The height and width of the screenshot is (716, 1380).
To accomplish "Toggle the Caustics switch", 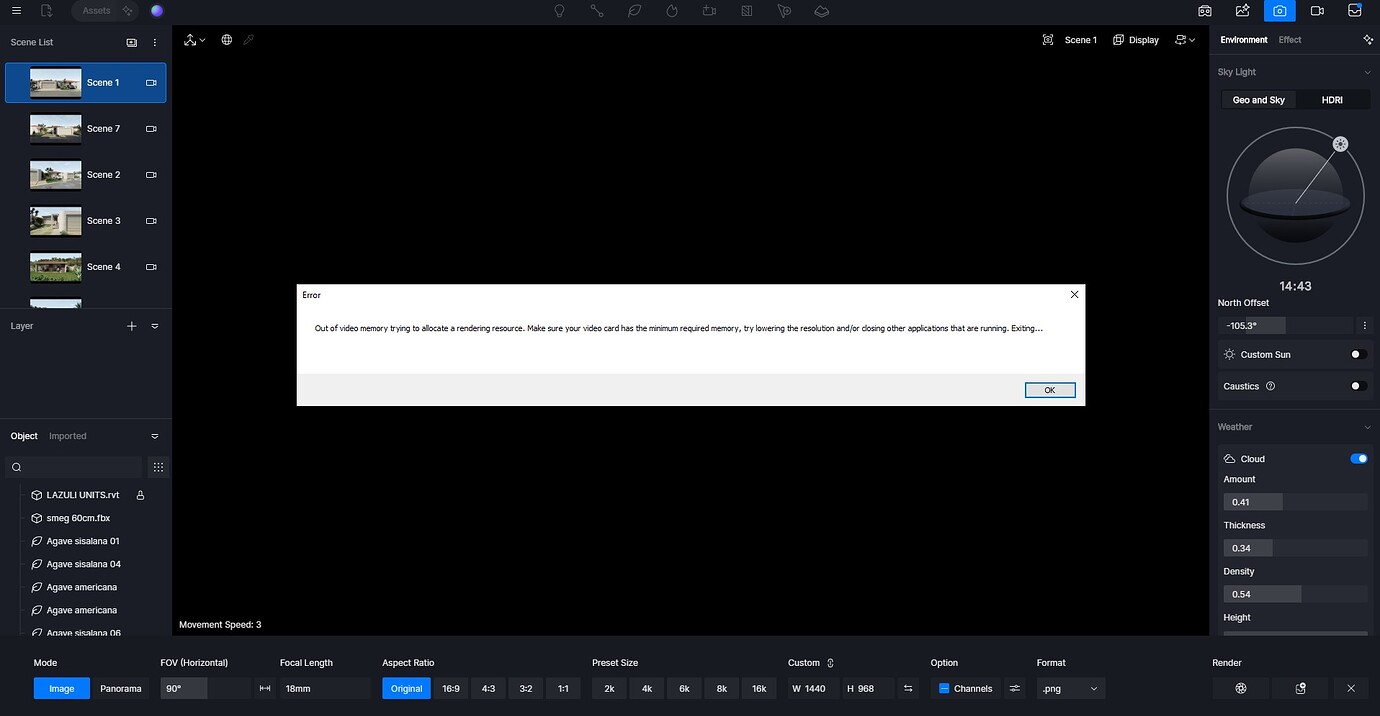I will click(x=1359, y=386).
